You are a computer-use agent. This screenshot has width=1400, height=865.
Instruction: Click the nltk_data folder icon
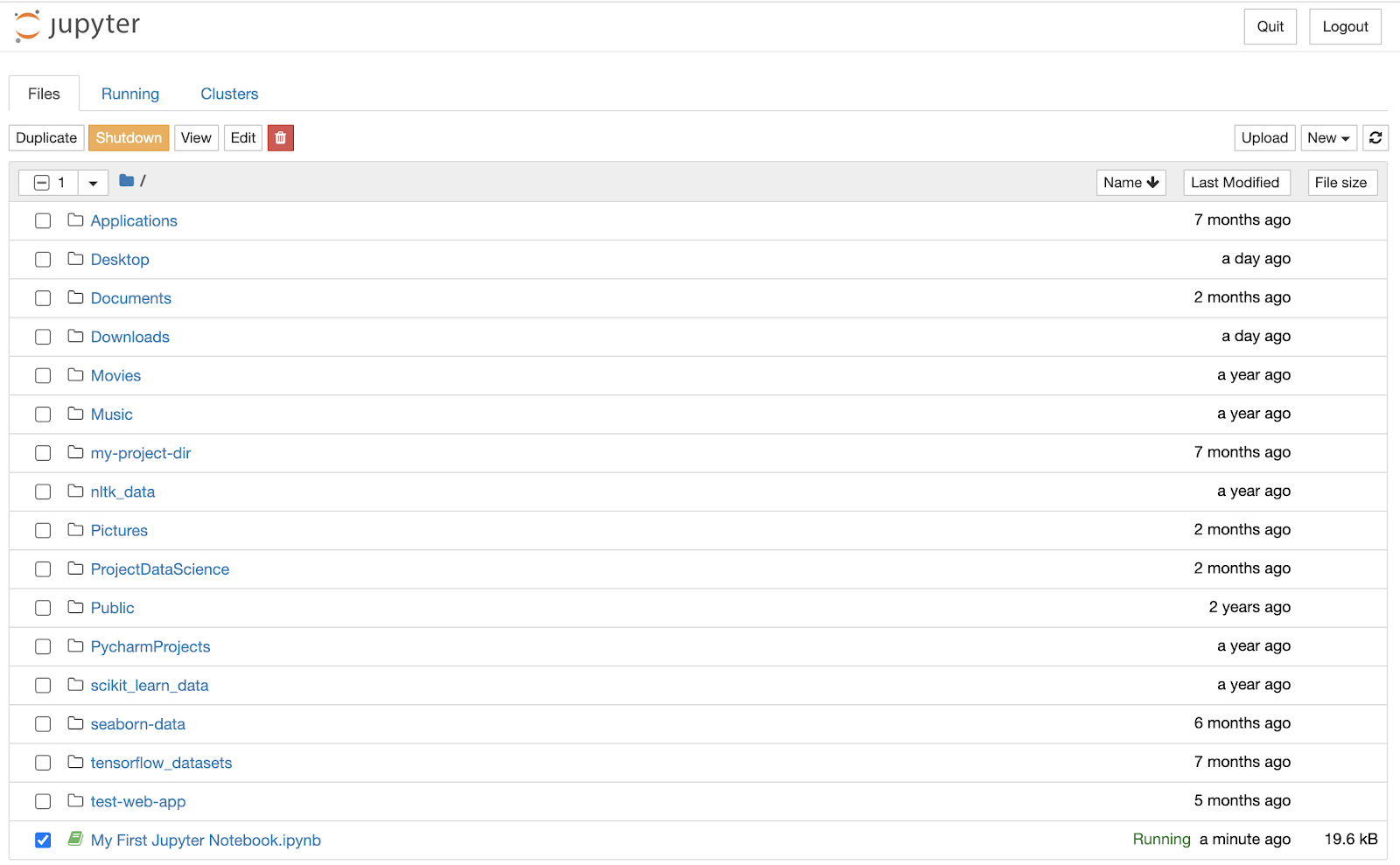point(75,492)
